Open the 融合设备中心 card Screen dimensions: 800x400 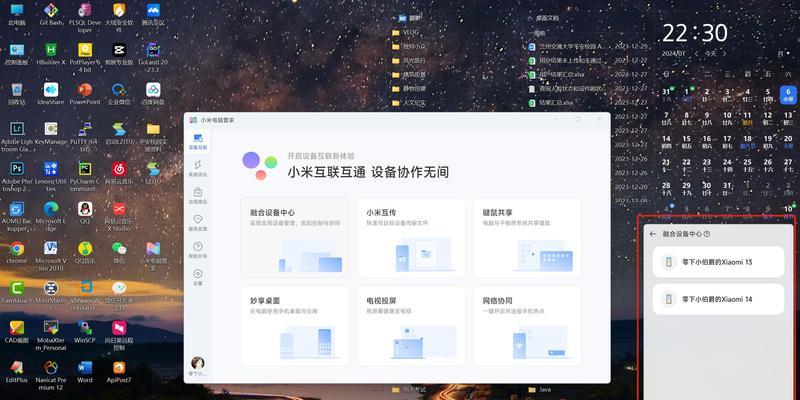coord(295,237)
